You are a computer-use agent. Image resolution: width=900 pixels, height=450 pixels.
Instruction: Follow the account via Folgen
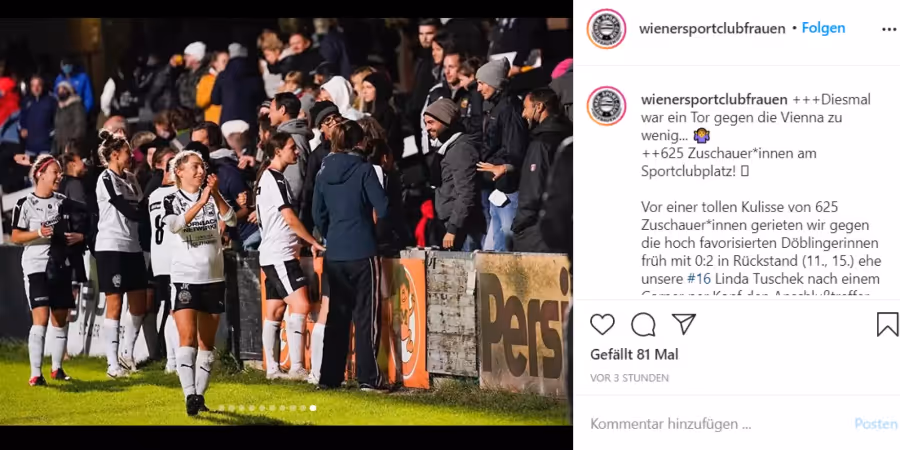pyautogui.click(x=823, y=28)
